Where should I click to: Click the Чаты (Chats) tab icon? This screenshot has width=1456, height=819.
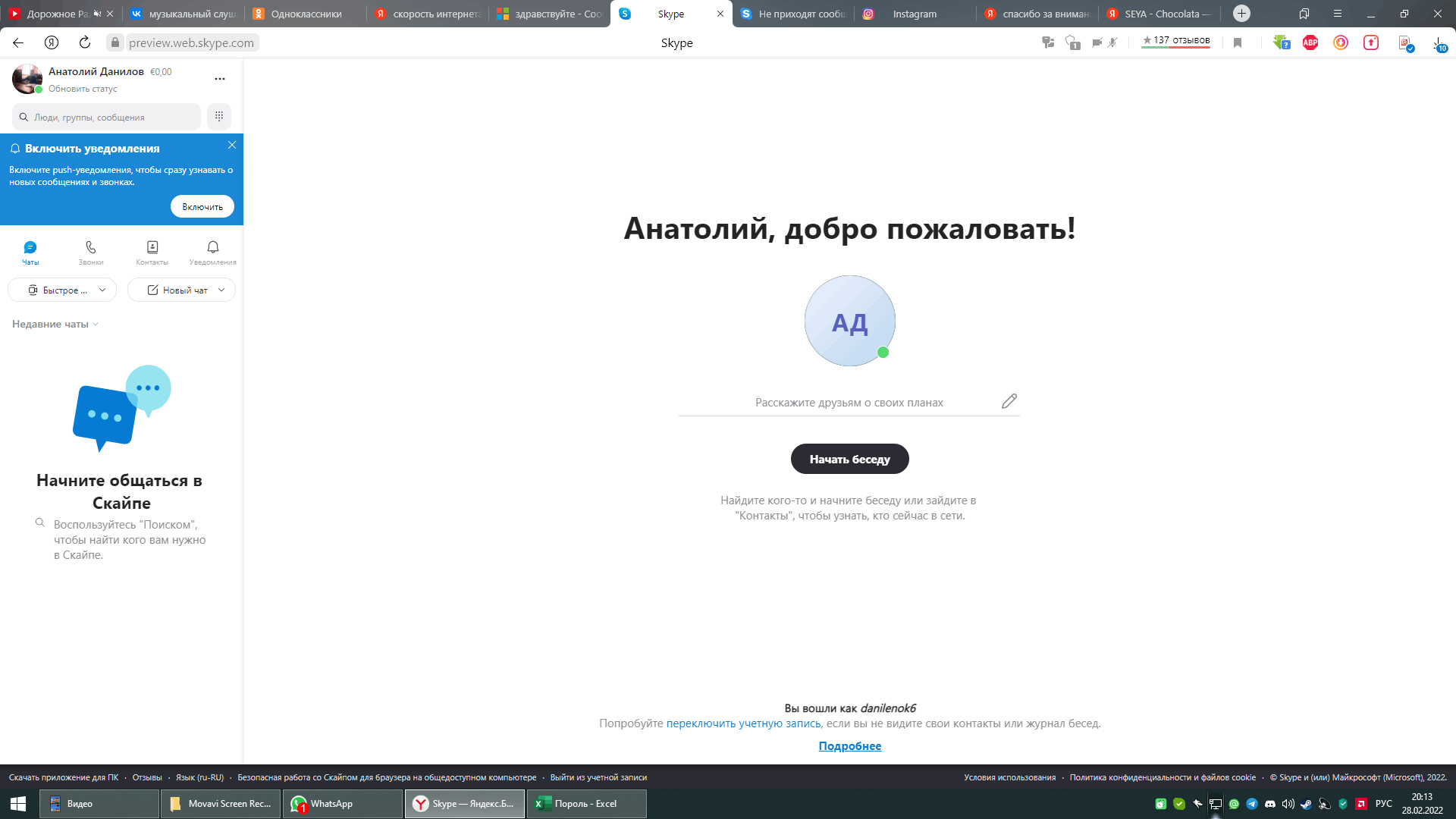click(30, 247)
